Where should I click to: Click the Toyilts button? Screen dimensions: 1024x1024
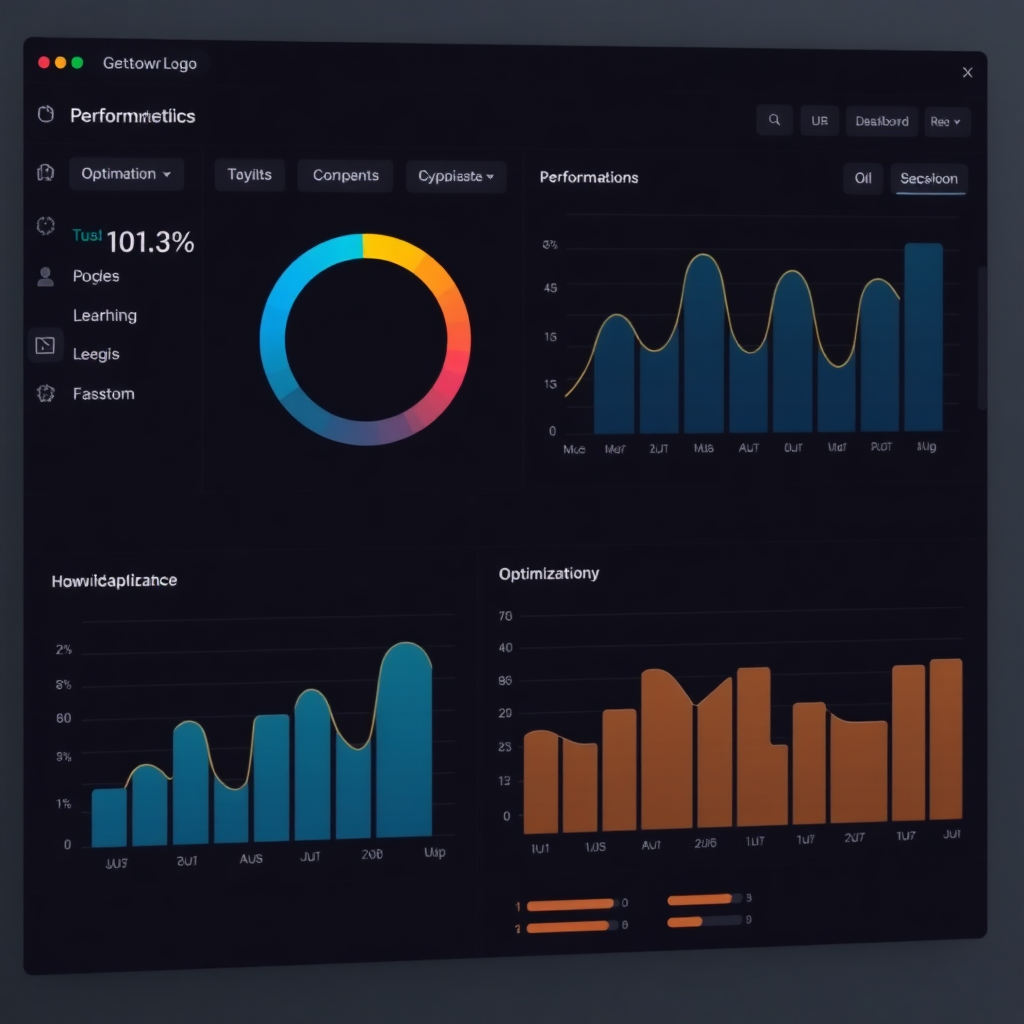[x=249, y=175]
